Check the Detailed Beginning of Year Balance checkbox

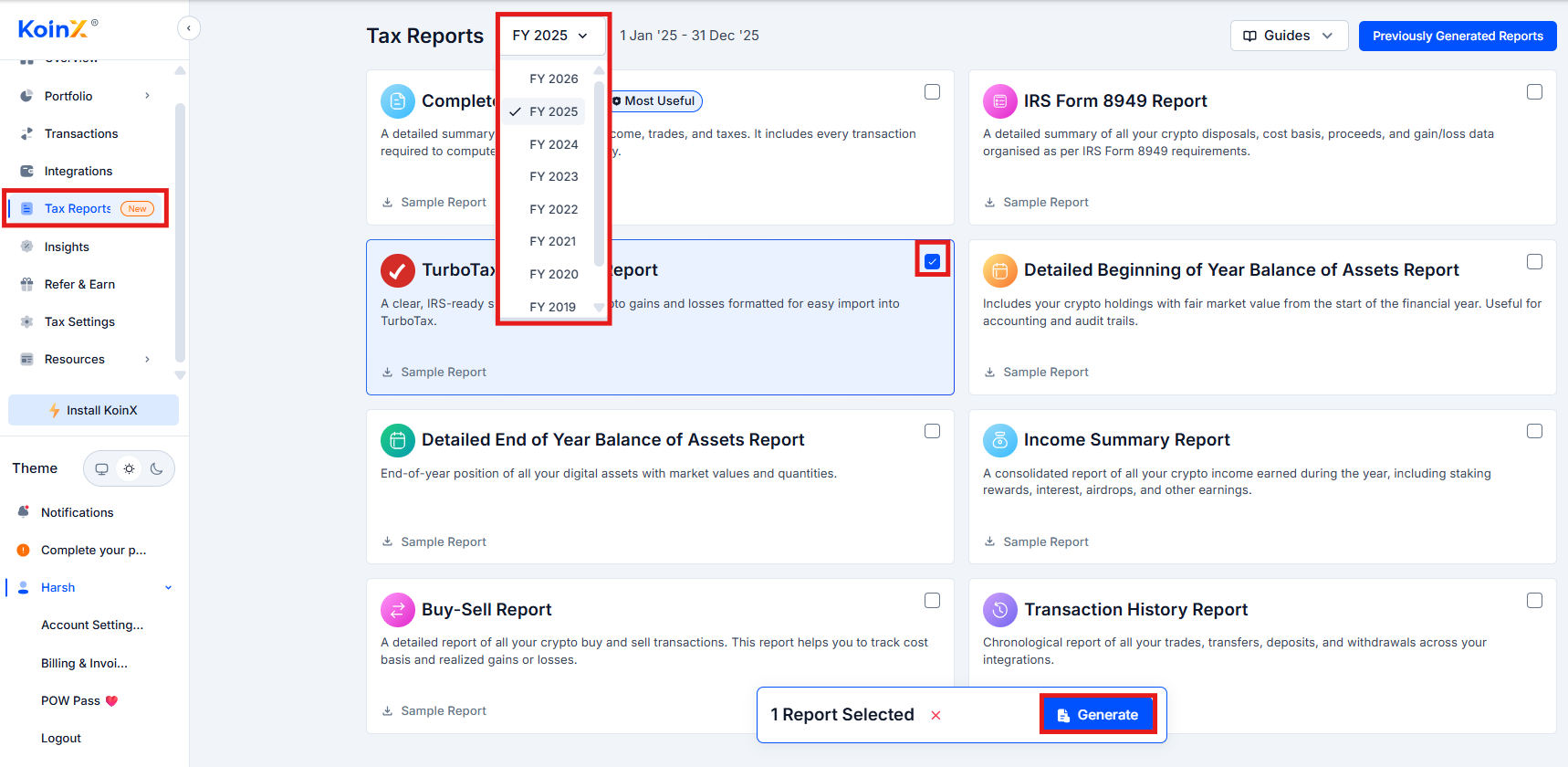(1534, 261)
